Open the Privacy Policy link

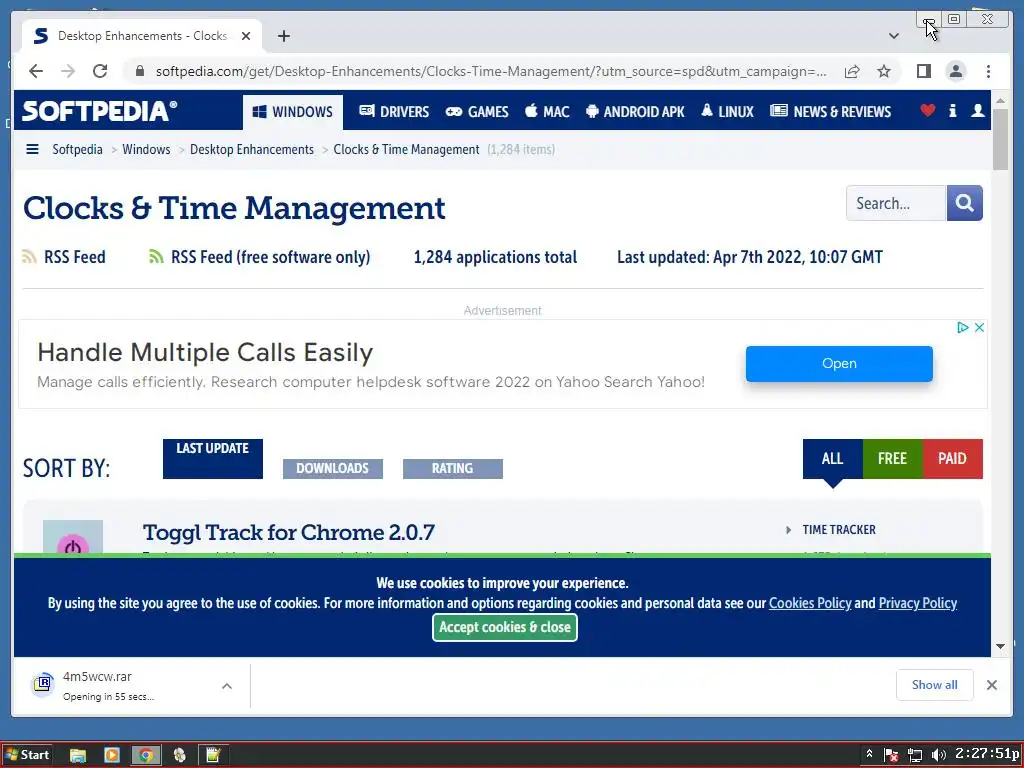coord(918,603)
